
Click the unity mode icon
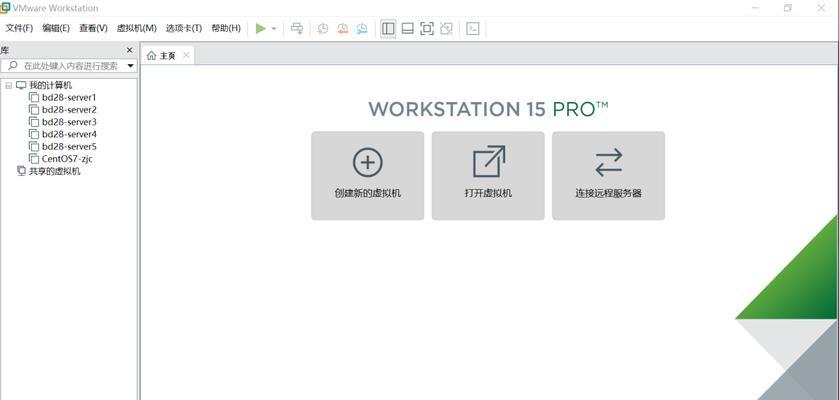446,28
